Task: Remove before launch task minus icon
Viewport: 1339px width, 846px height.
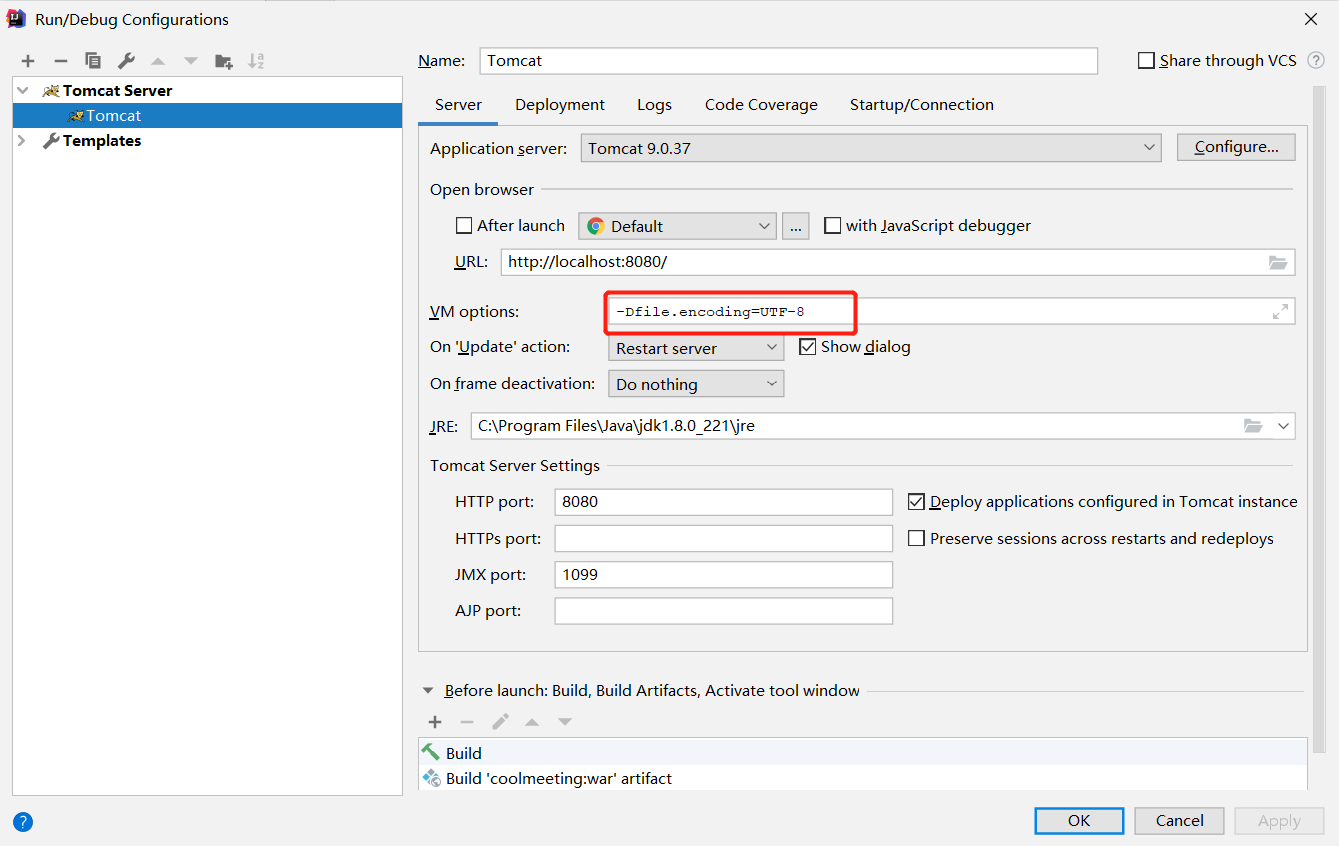Action: coord(467,722)
